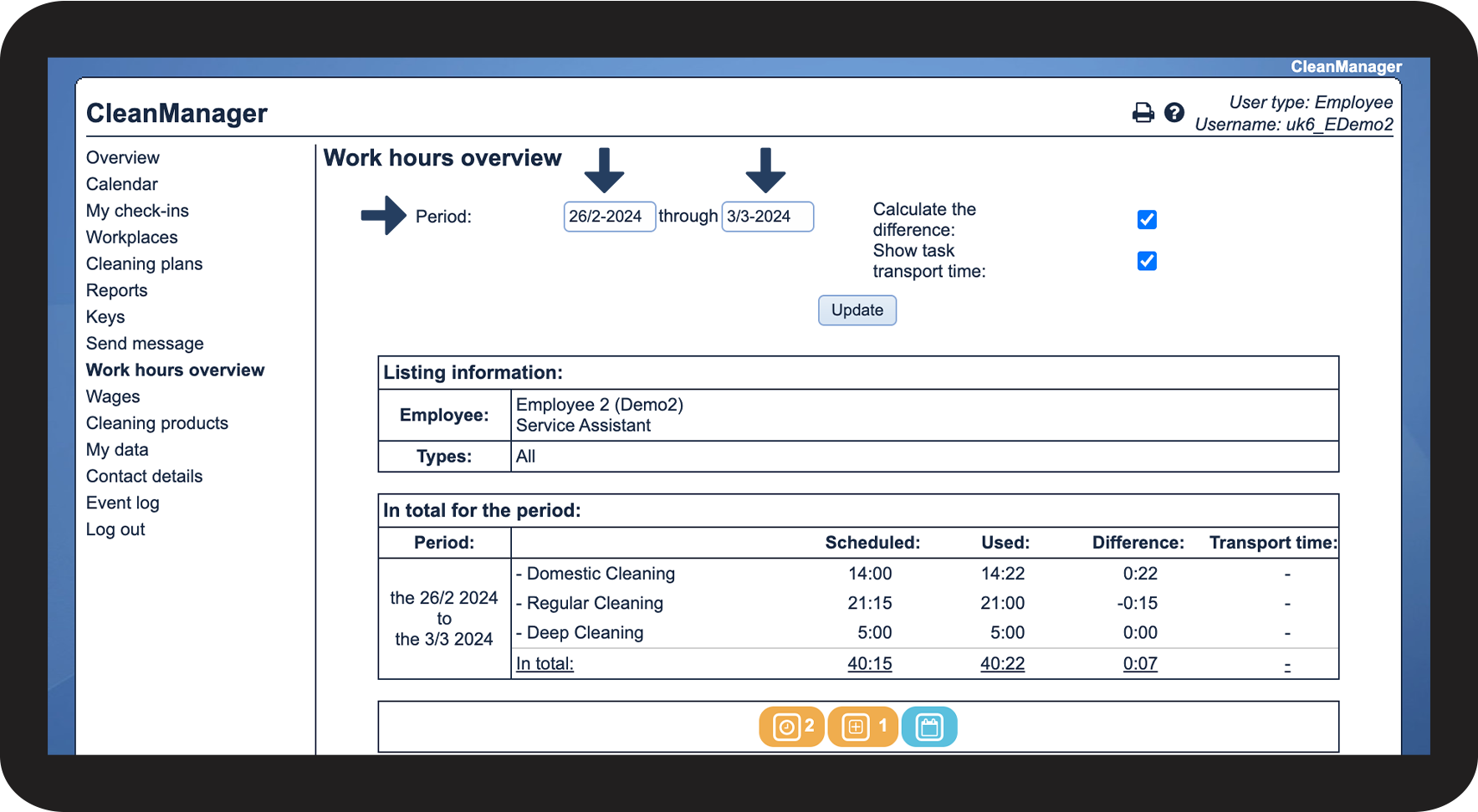Click the period end date field 3/3-2024

point(766,217)
